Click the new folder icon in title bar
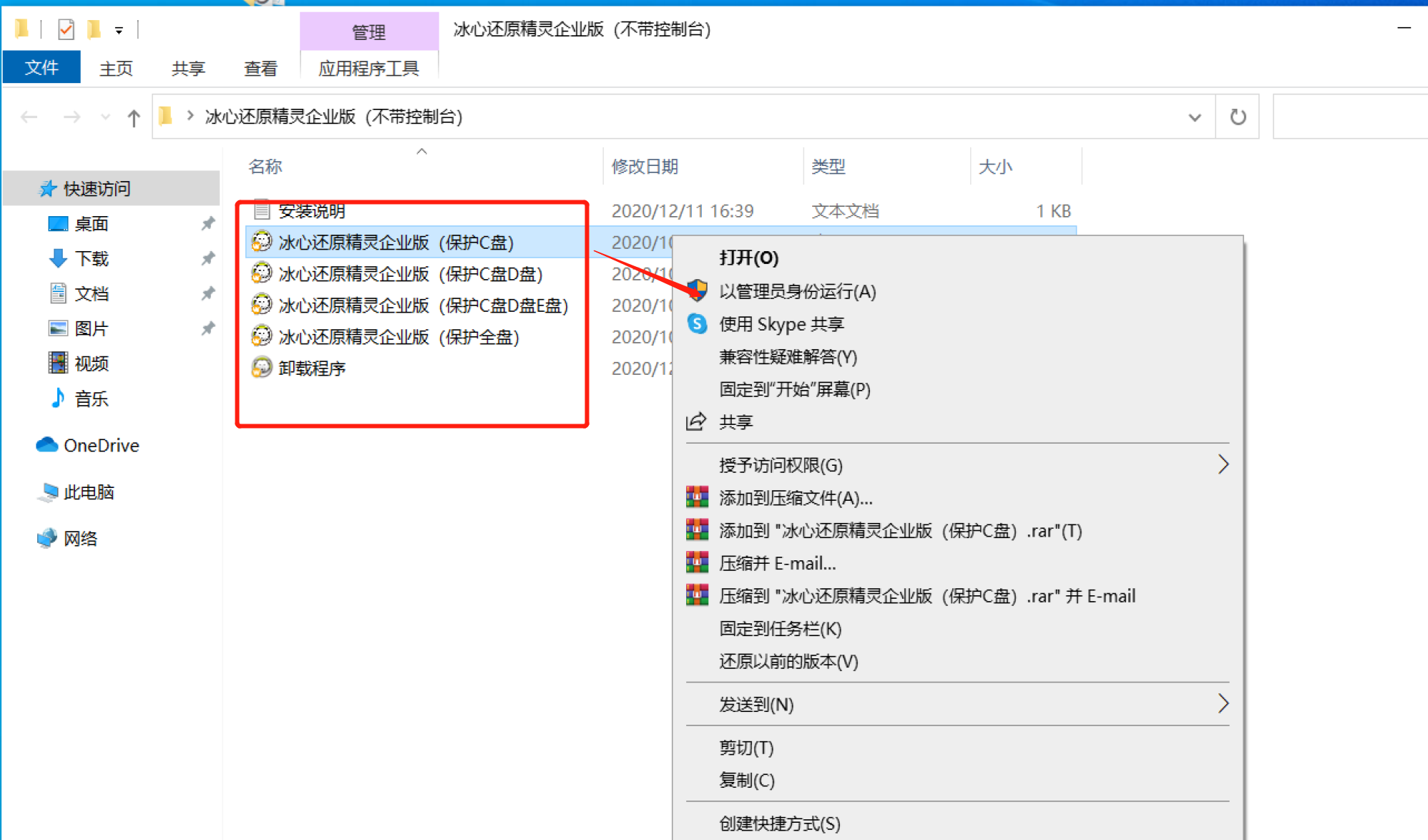Viewport: 1428px width, 840px height. (94, 29)
